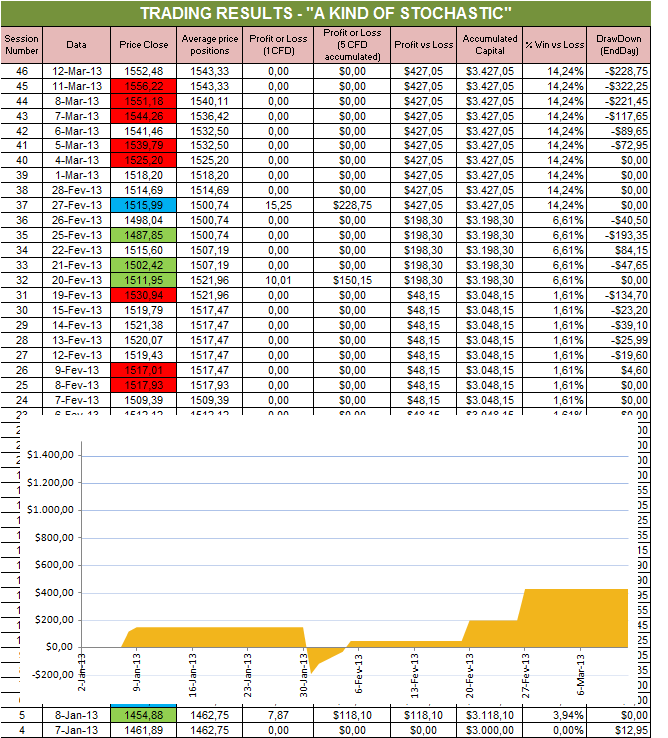This screenshot has width=668, height=738.
Task: Select the 'Profit vs Loss' column header
Action: [x=423, y=45]
